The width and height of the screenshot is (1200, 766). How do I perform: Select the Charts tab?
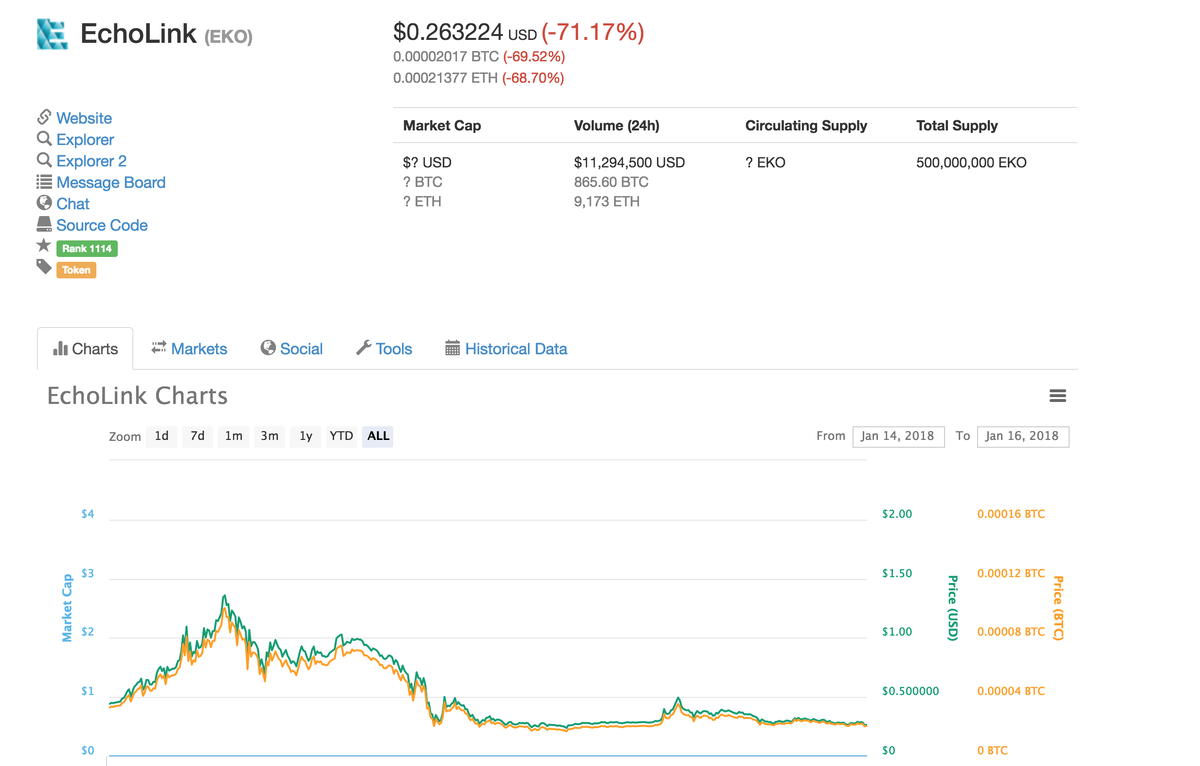coord(85,349)
